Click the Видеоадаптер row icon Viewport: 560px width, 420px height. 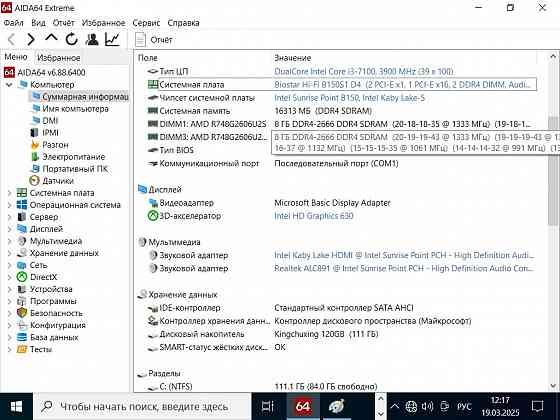[x=153, y=202]
